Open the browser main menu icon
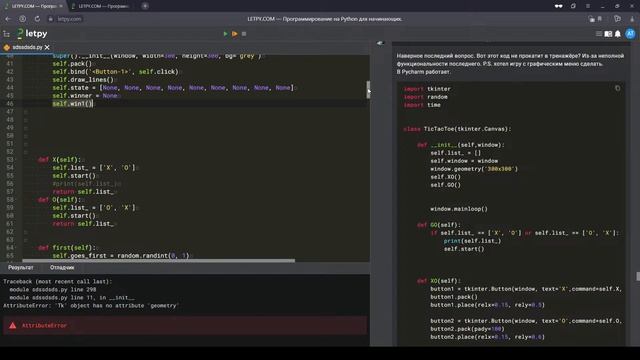 click(x=588, y=6)
